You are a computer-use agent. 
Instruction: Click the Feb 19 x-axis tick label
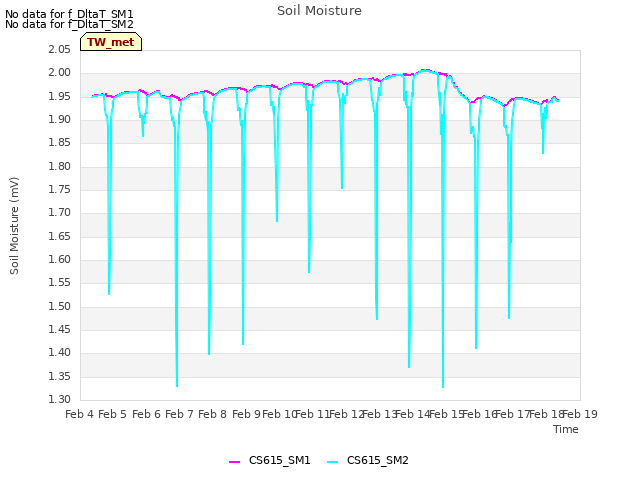point(580,414)
